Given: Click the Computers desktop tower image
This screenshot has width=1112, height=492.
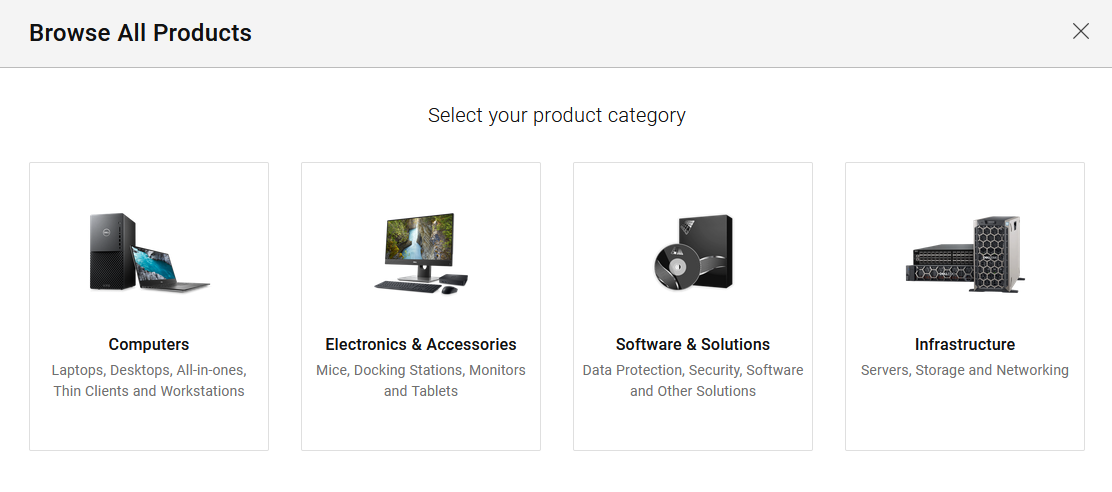Looking at the screenshot, I should click(112, 252).
